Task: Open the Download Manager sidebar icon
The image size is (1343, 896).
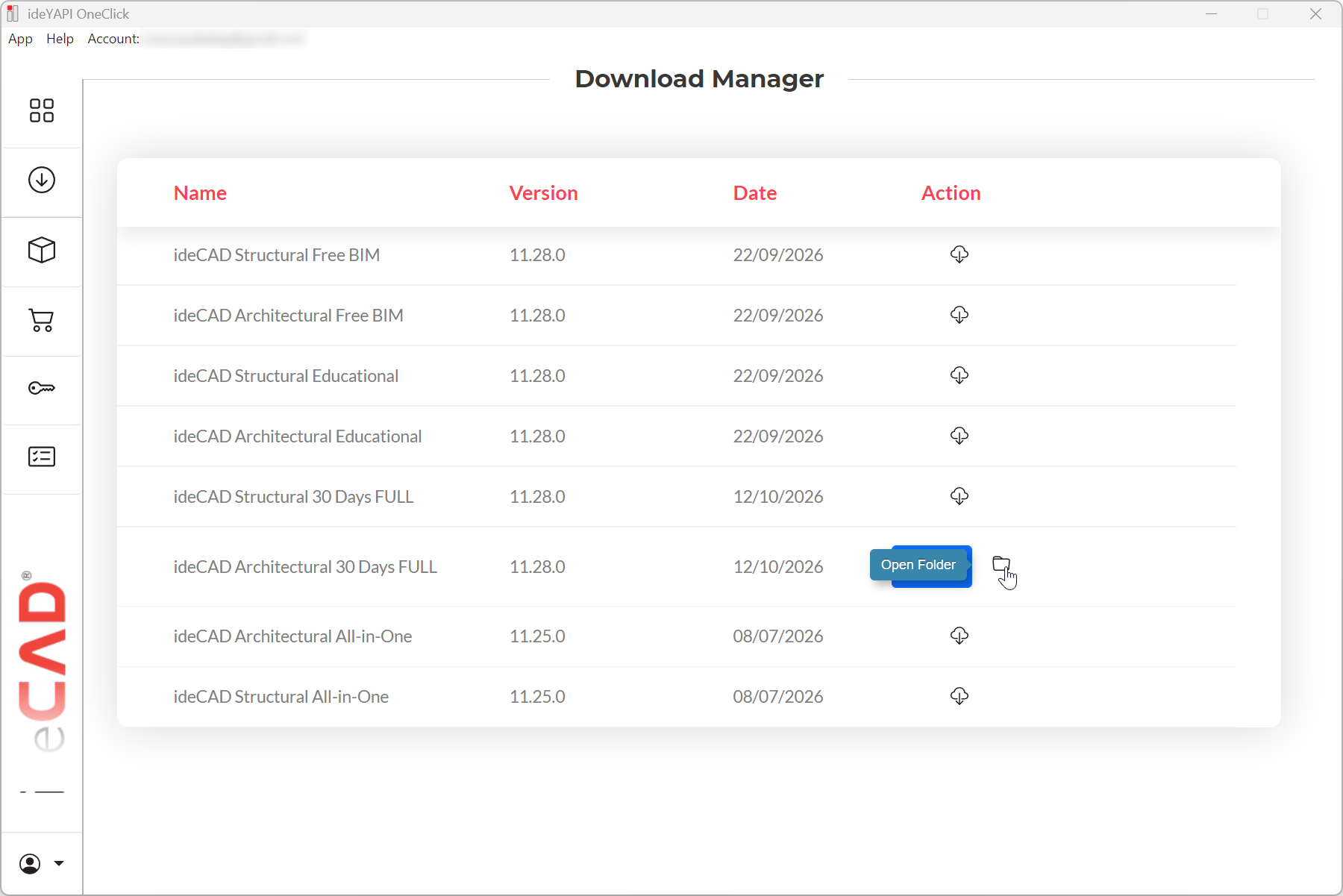Action: coord(42,180)
